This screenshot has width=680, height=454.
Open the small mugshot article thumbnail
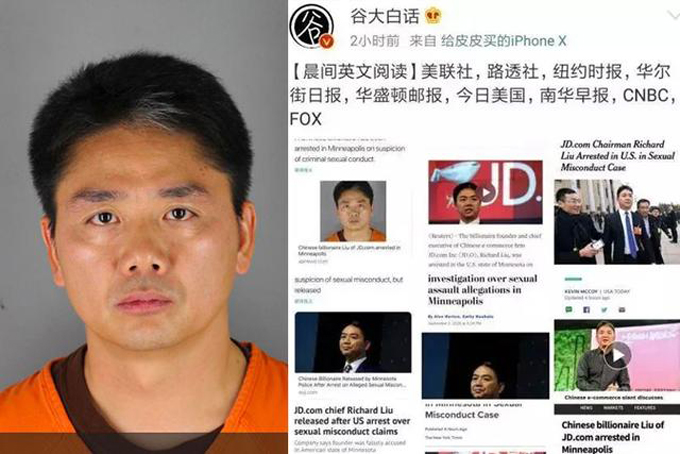(x=353, y=211)
